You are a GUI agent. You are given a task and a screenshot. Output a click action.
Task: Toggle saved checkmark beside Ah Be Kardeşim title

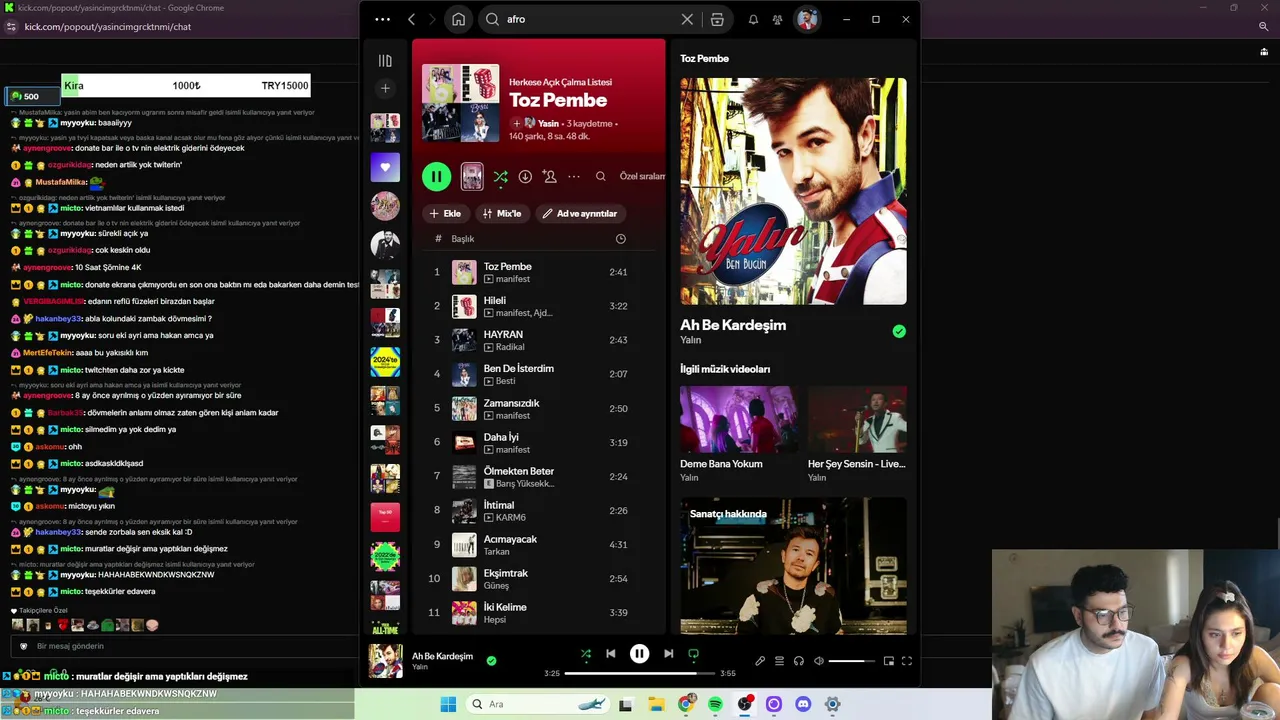pos(899,331)
